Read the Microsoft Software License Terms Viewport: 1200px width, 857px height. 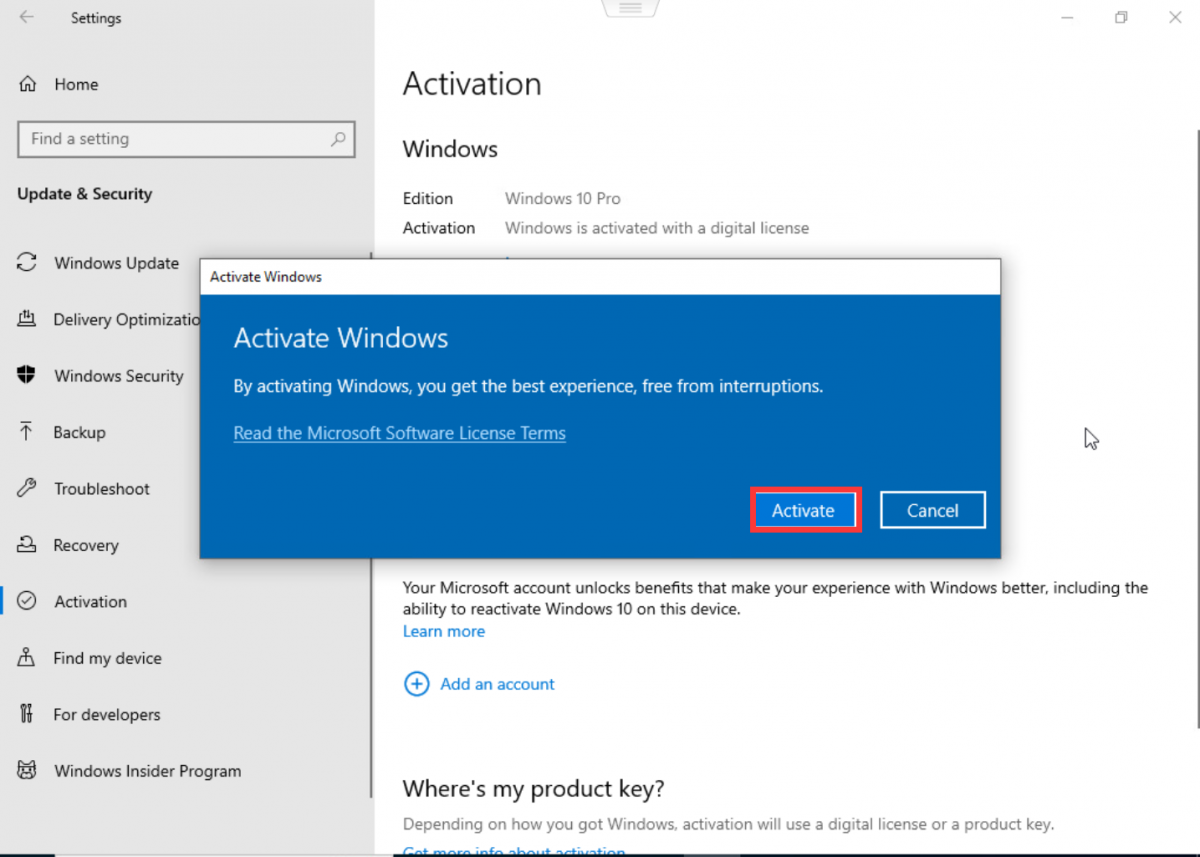tap(400, 433)
